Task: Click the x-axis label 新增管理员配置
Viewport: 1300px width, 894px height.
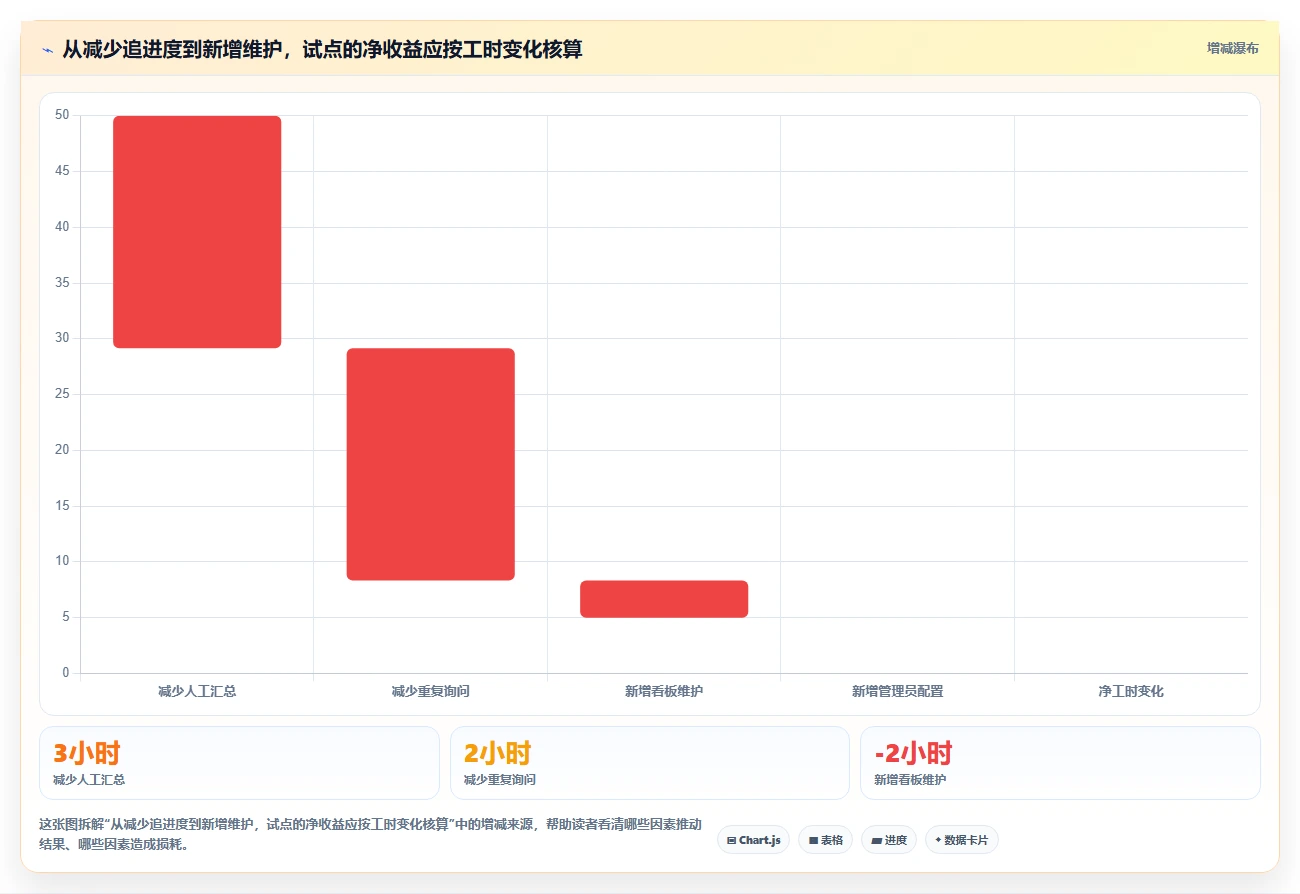Action: point(897,691)
